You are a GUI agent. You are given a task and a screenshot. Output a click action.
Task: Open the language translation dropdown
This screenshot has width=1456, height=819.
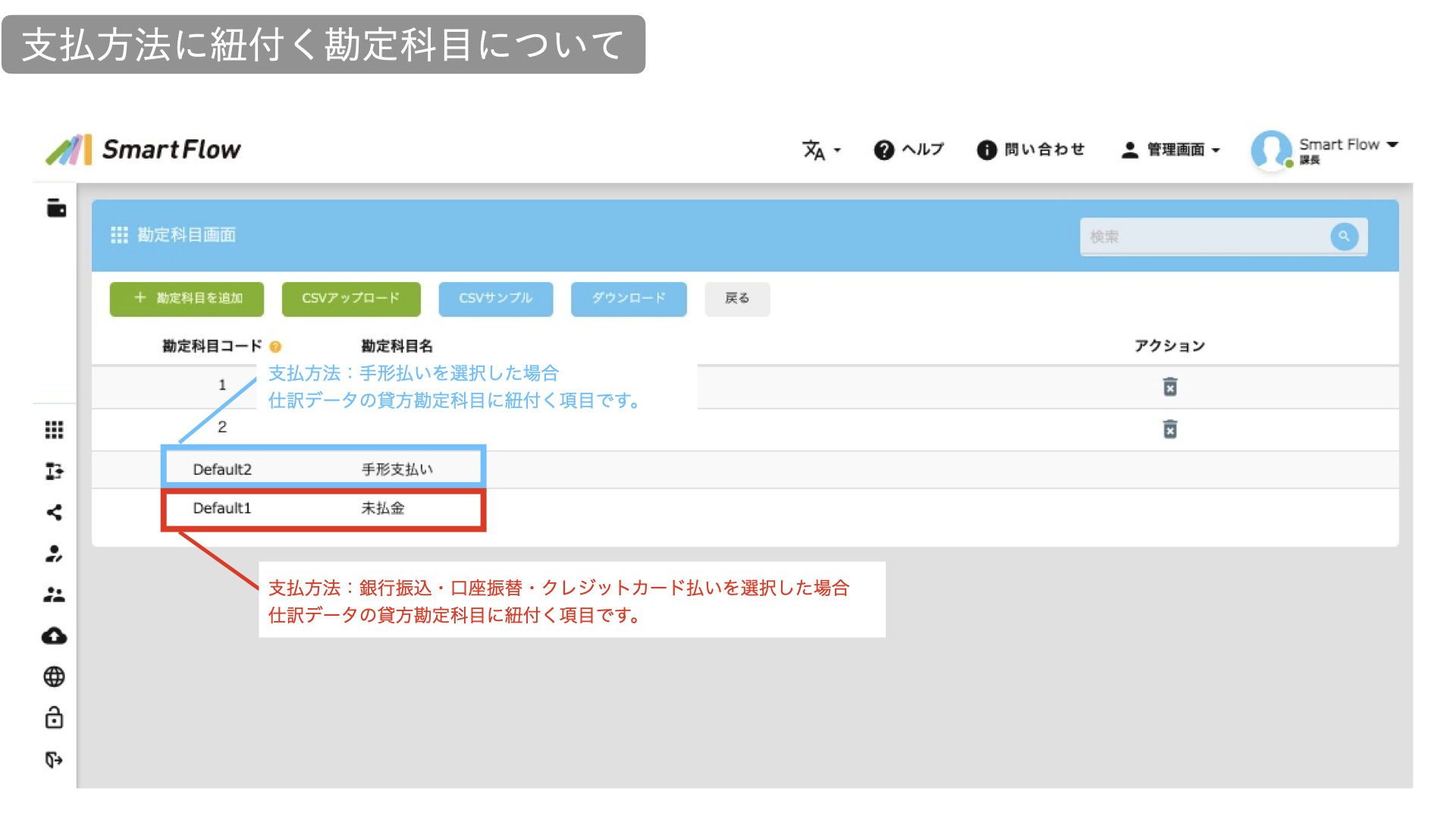click(x=822, y=150)
